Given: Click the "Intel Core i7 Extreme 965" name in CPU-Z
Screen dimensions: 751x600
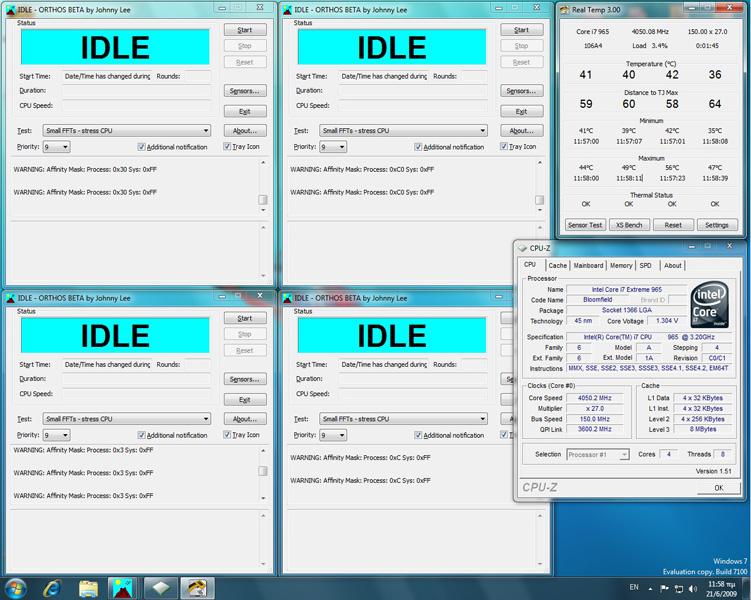Looking at the screenshot, I should pos(626,290).
